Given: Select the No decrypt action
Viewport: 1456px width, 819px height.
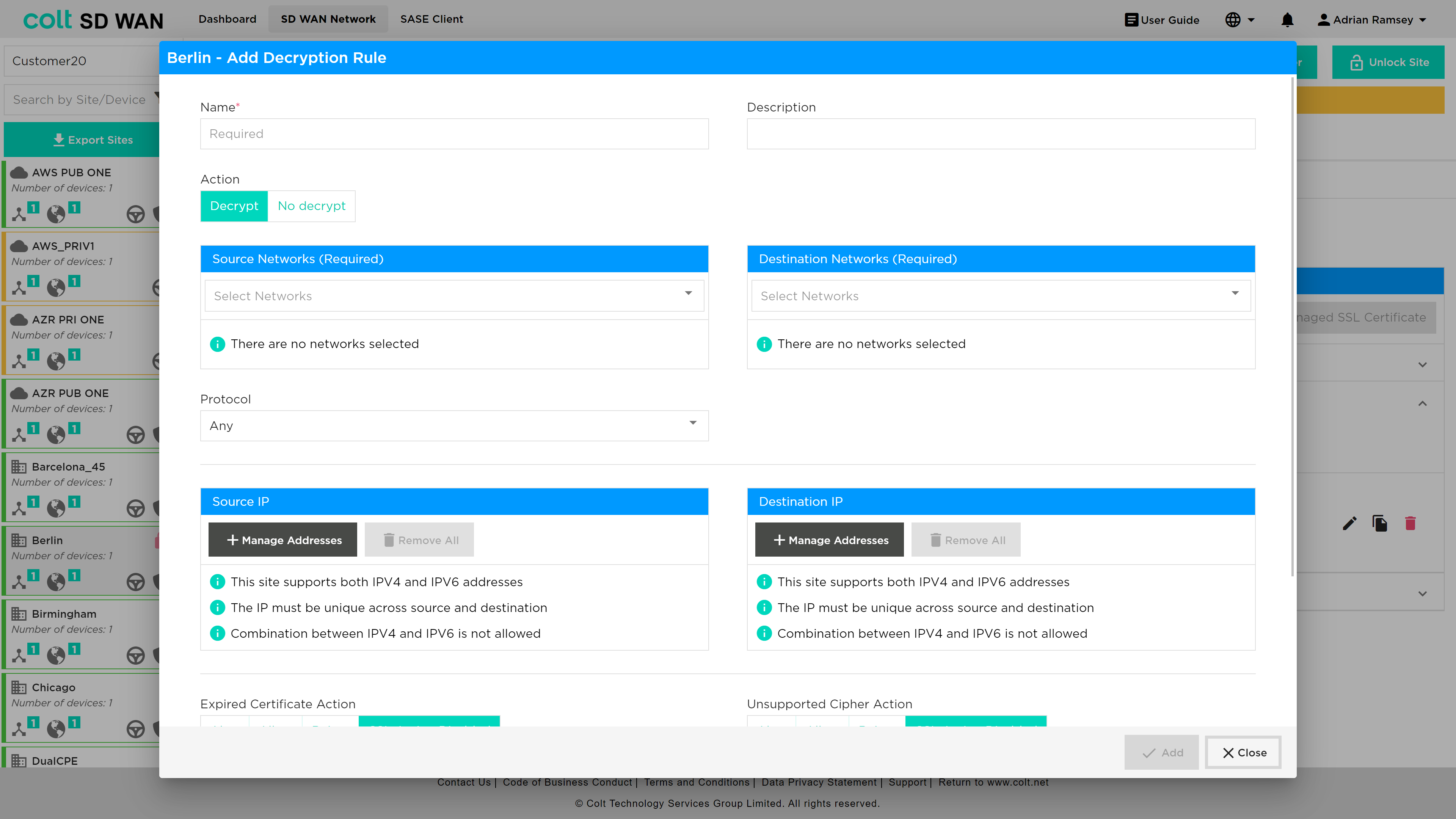Looking at the screenshot, I should [311, 206].
